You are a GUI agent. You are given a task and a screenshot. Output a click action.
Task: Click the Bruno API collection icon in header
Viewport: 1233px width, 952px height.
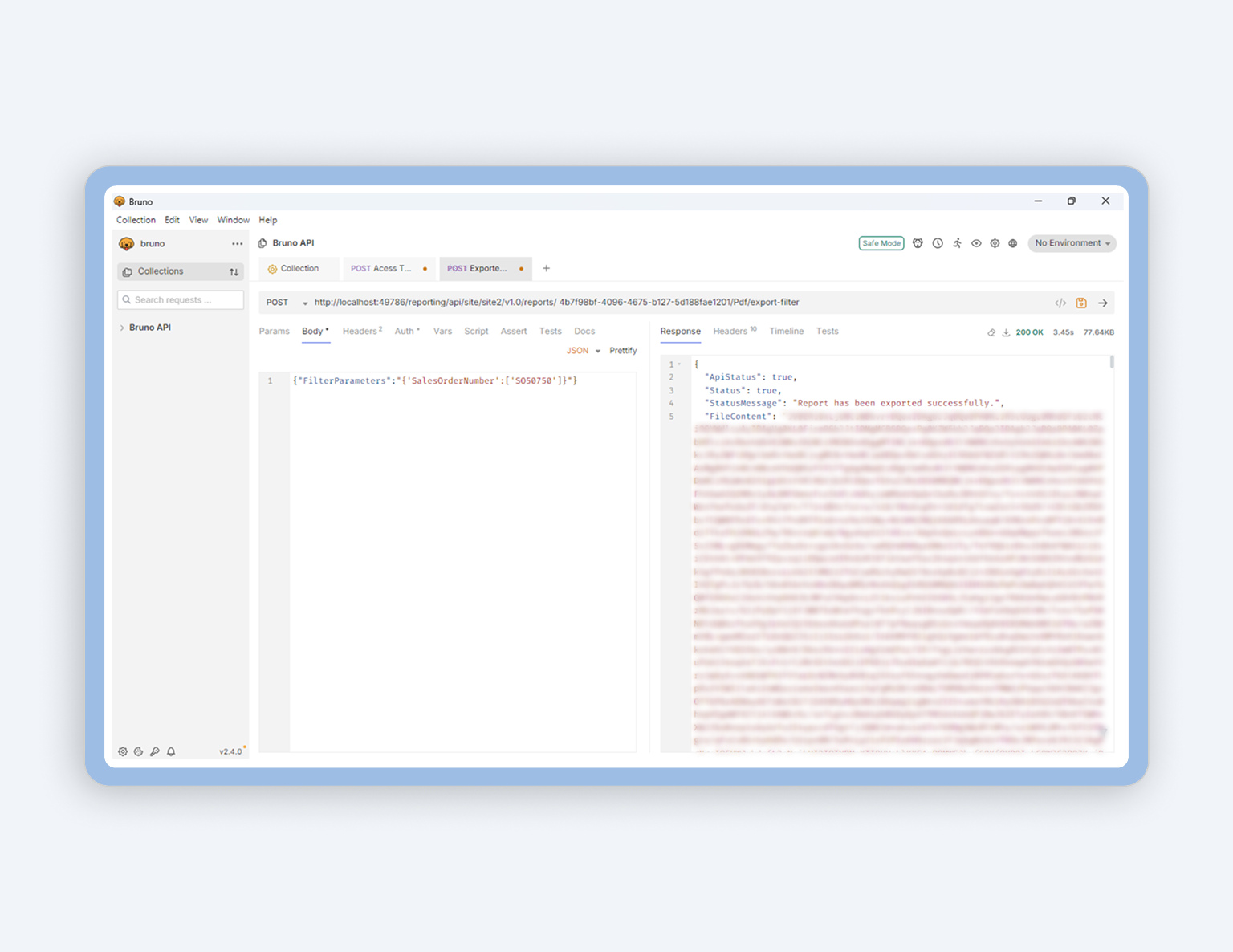[x=262, y=243]
